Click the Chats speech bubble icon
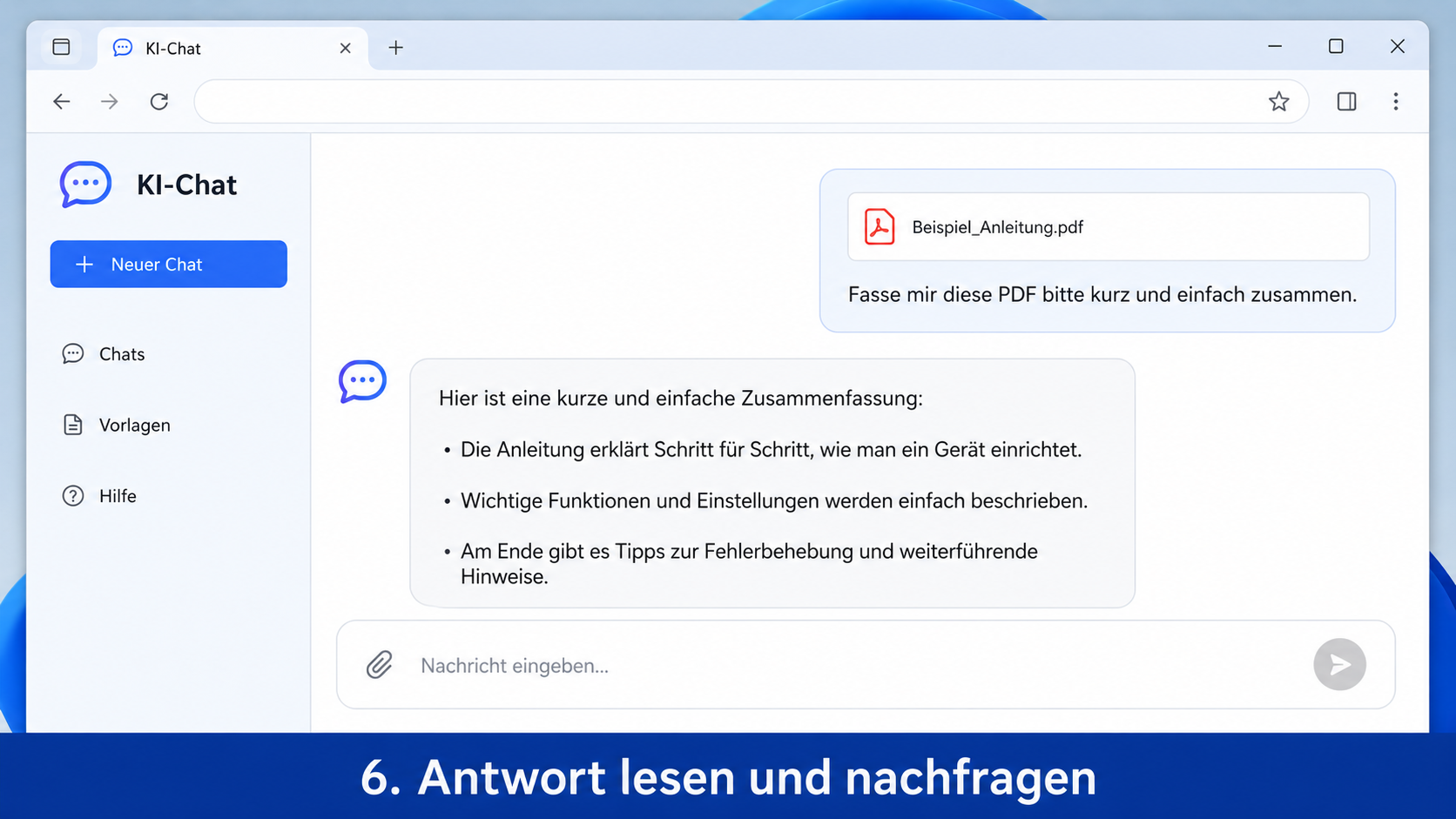 pos(73,353)
